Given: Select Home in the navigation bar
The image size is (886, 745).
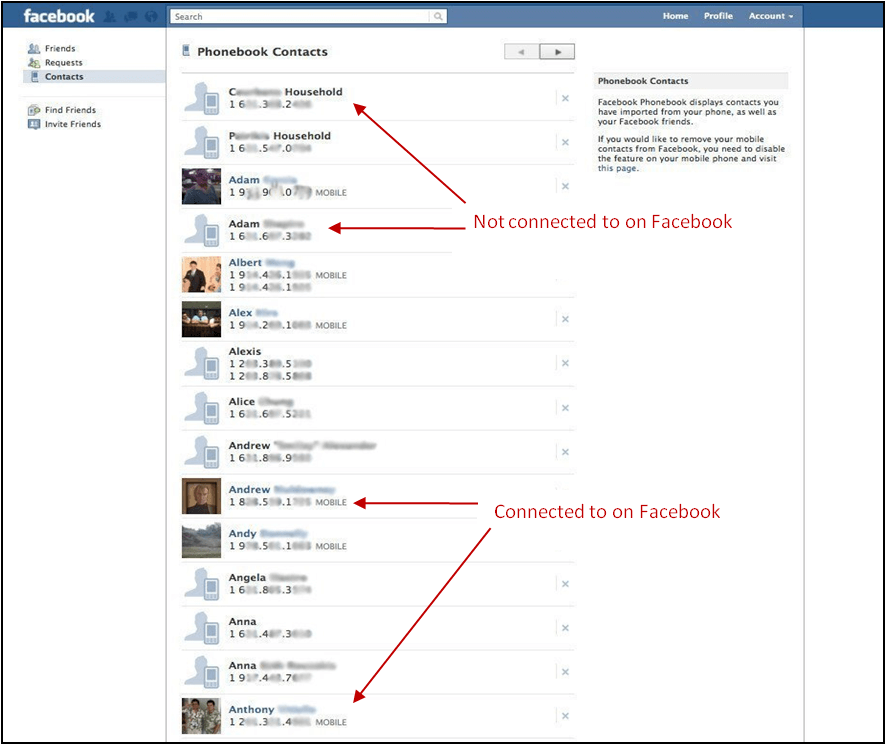Looking at the screenshot, I should tap(675, 16).
